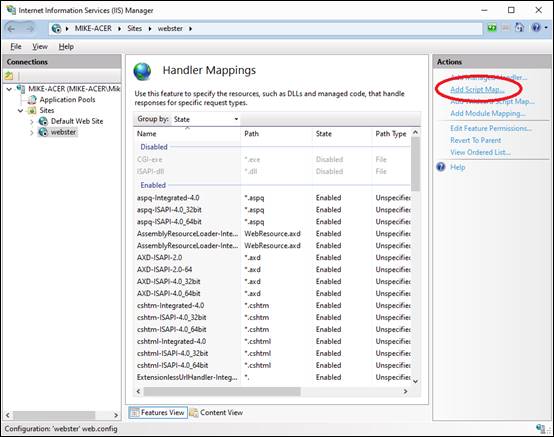This screenshot has width=554, height=437.
Task: Switch to the Content View tab
Action: pyautogui.click(x=216, y=412)
